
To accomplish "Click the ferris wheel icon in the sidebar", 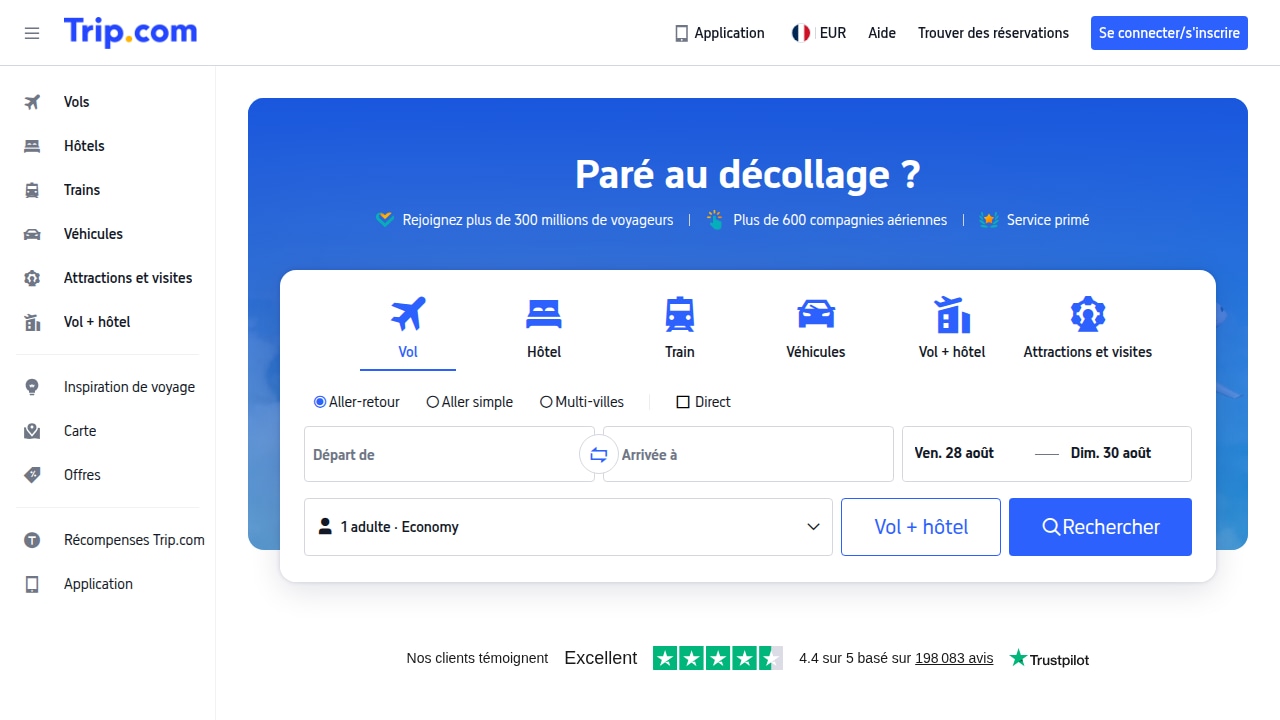I will [x=32, y=278].
